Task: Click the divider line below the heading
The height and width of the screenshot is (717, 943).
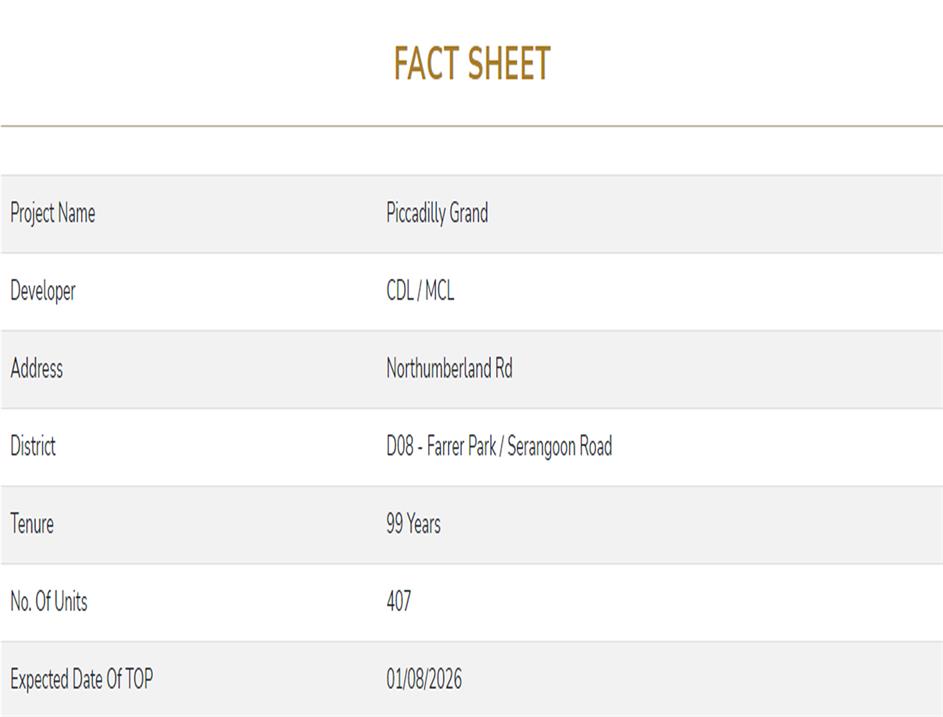Action: [x=471, y=126]
